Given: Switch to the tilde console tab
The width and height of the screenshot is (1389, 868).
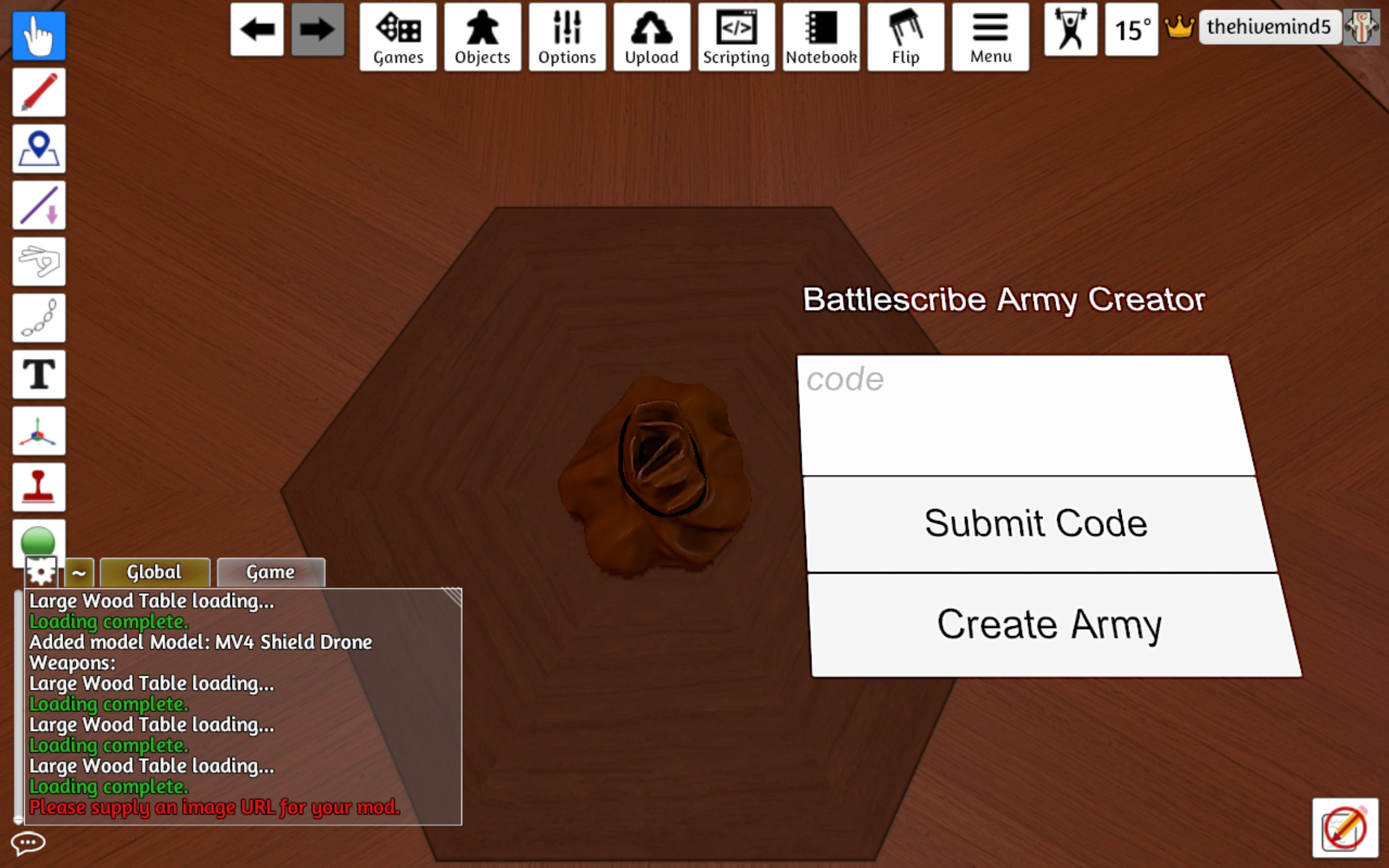Looking at the screenshot, I should click(x=79, y=572).
